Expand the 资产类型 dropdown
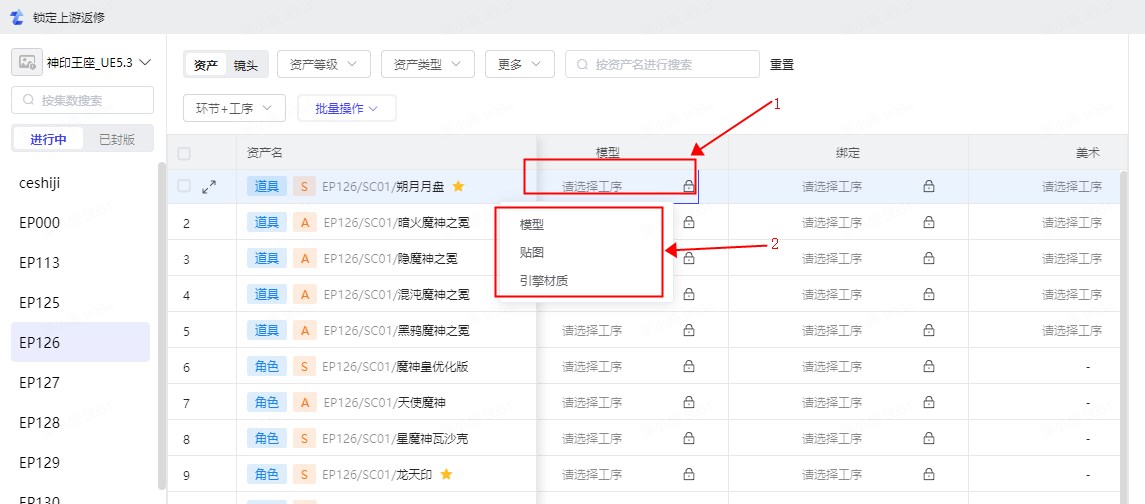Viewport: 1145px width, 504px height. coord(427,64)
